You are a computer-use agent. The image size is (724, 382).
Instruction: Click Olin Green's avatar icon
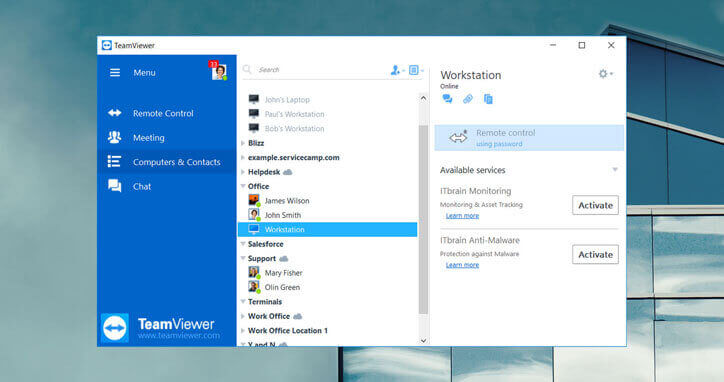pos(254,286)
